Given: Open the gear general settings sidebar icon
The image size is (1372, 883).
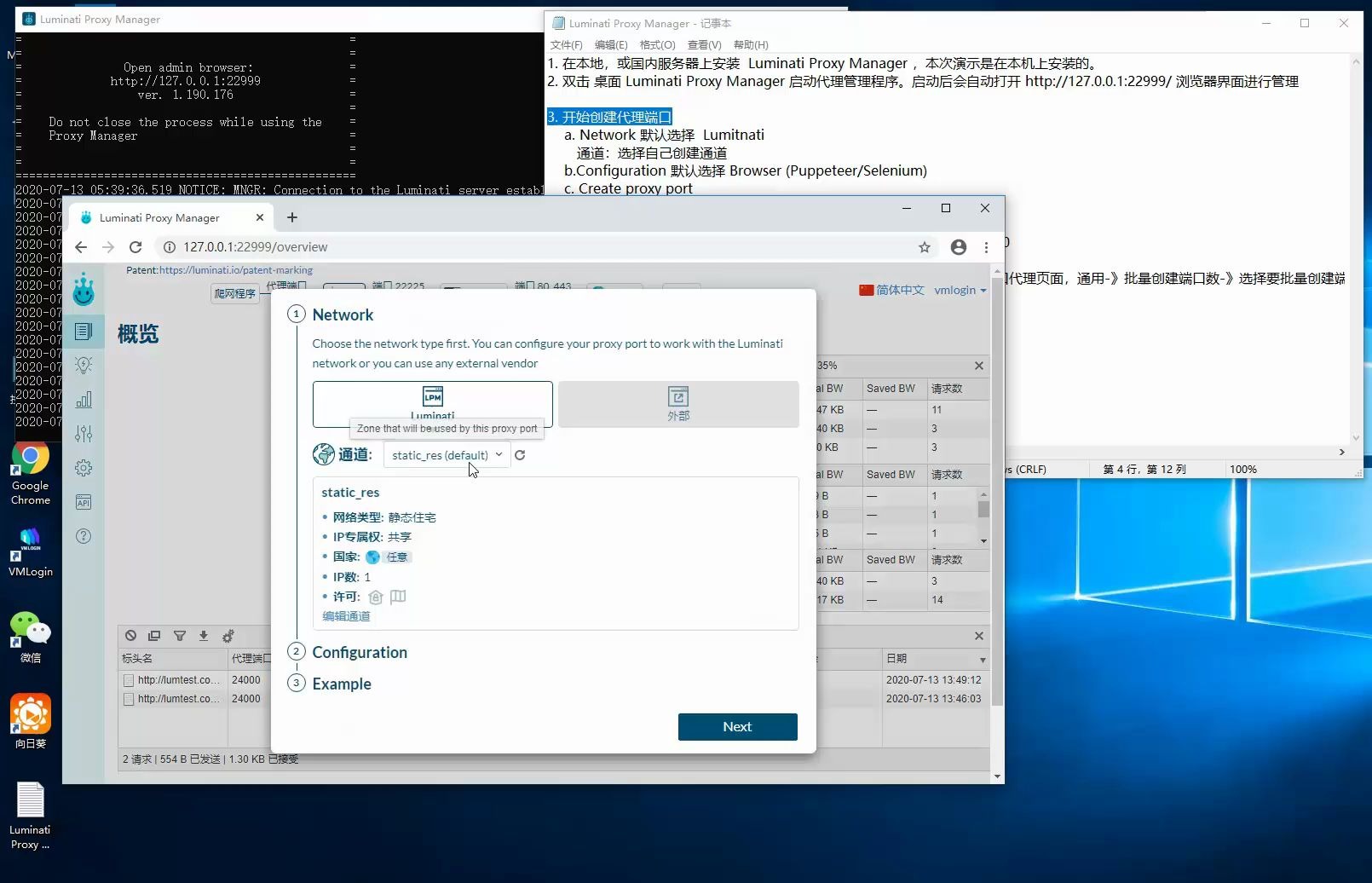Looking at the screenshot, I should 84,468.
